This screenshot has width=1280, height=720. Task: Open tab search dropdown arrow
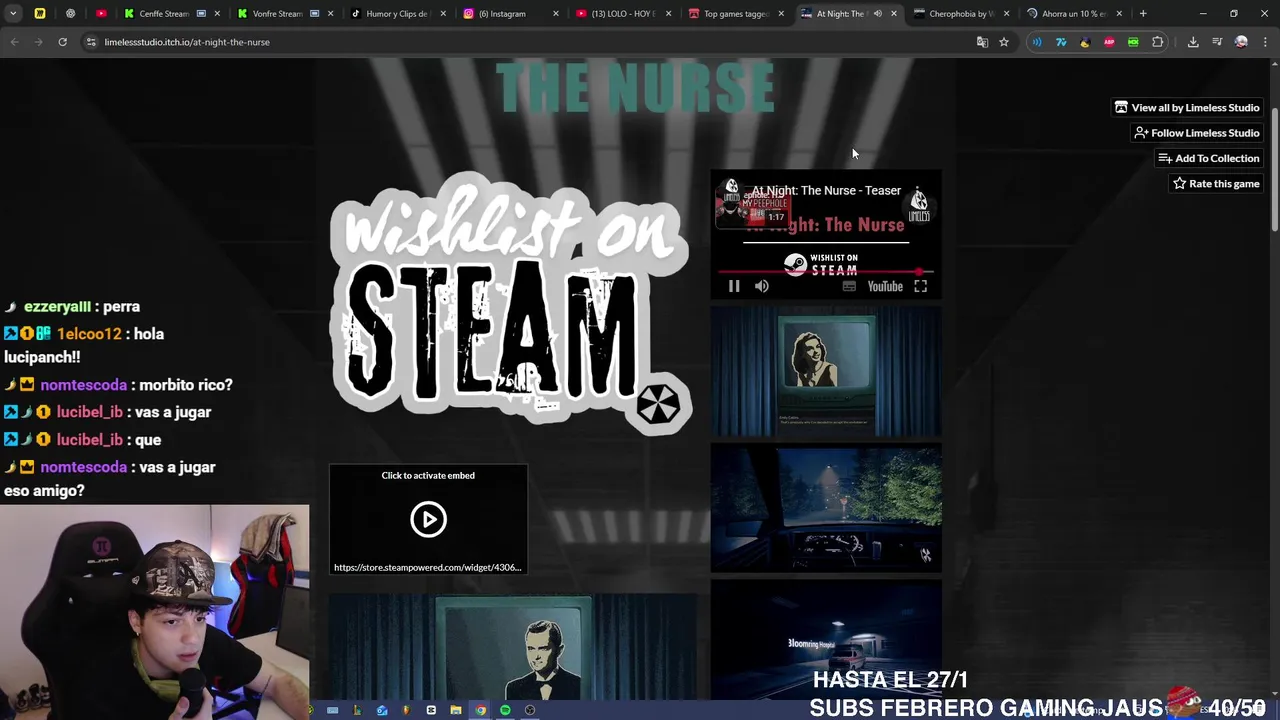(13, 14)
